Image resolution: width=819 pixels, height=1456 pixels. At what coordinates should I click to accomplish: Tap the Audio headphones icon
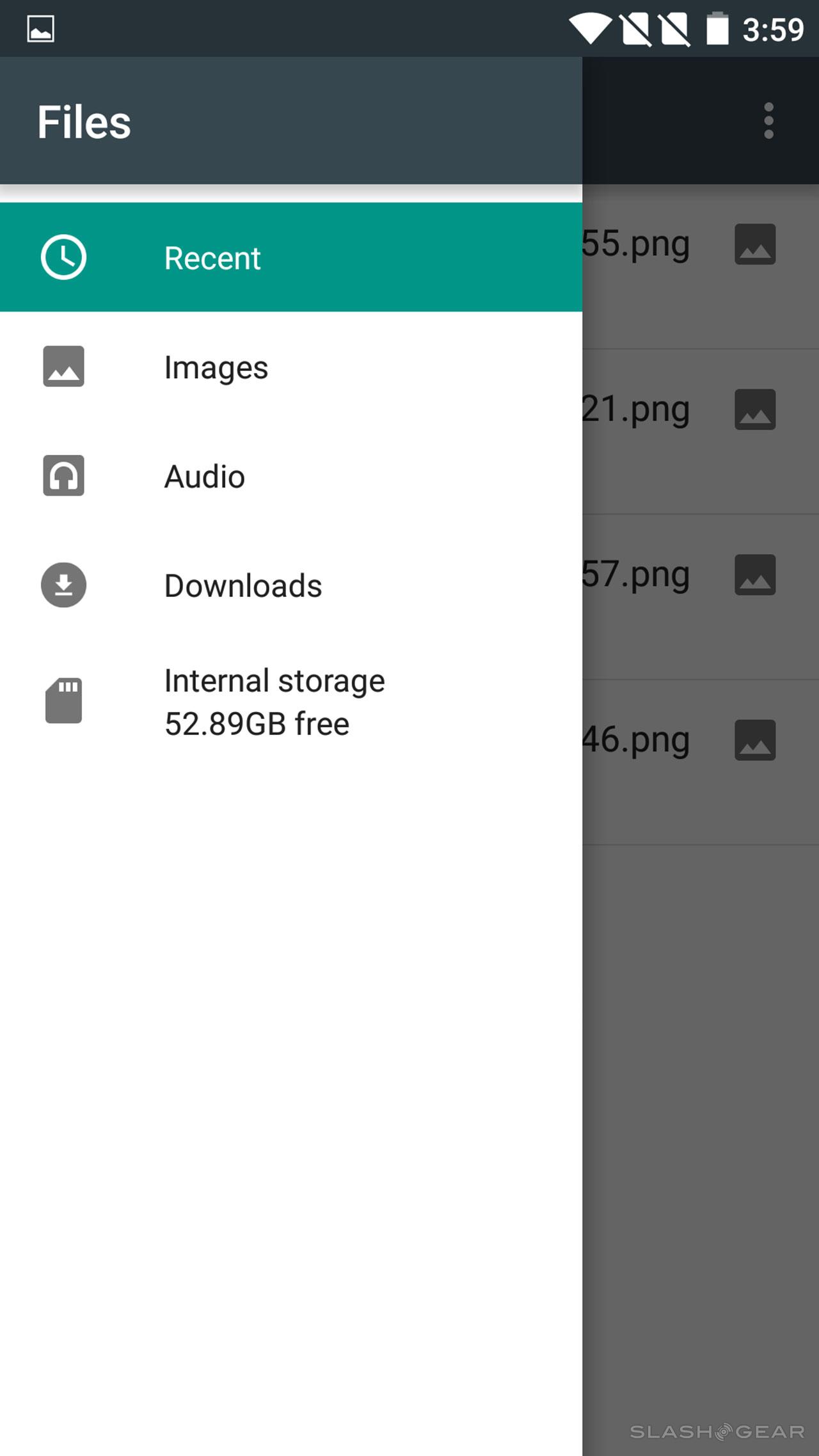[x=63, y=476]
